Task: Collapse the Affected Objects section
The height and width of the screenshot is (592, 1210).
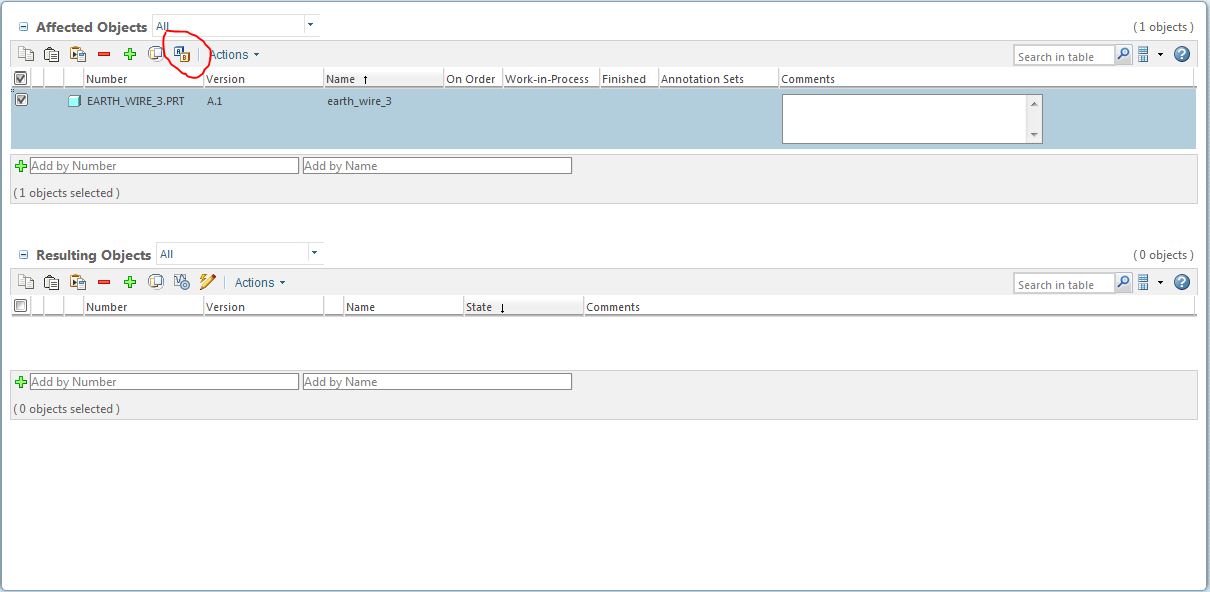Action: pyautogui.click(x=24, y=27)
